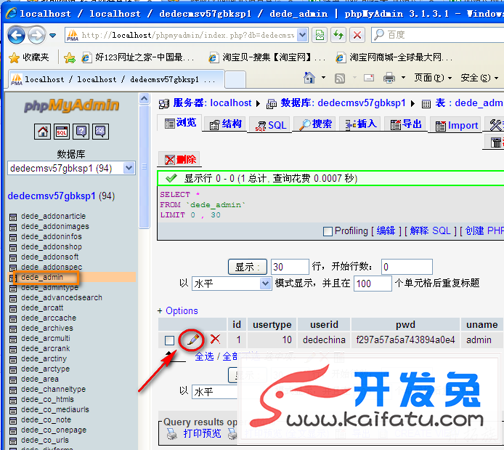Image resolution: width=504 pixels, height=450 pixels.
Task: Open the database selector dedecmsv57gbksp1 (94)
Action: [x=71, y=168]
